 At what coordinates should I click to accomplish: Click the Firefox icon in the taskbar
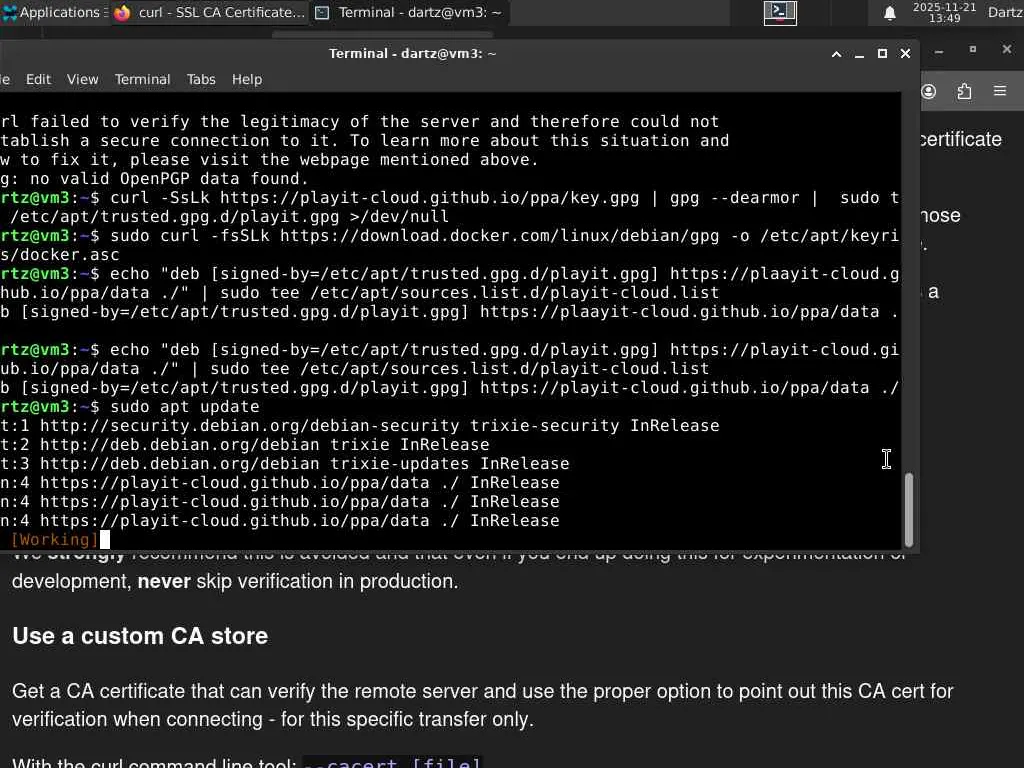tap(123, 13)
